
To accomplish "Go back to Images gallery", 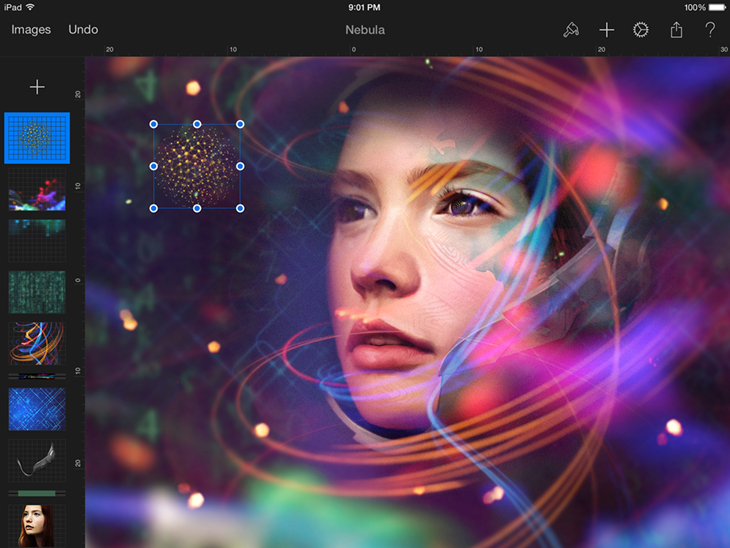I will tap(31, 30).
